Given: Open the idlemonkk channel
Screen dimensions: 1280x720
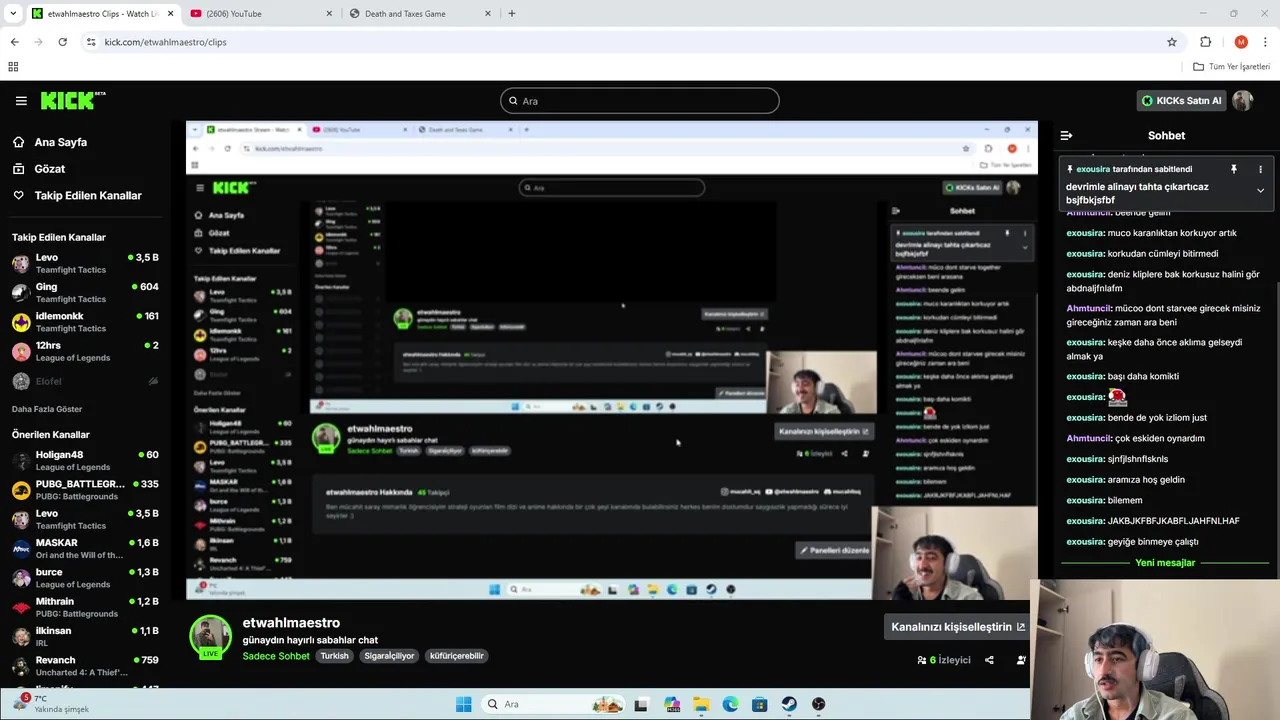Looking at the screenshot, I should [x=85, y=322].
